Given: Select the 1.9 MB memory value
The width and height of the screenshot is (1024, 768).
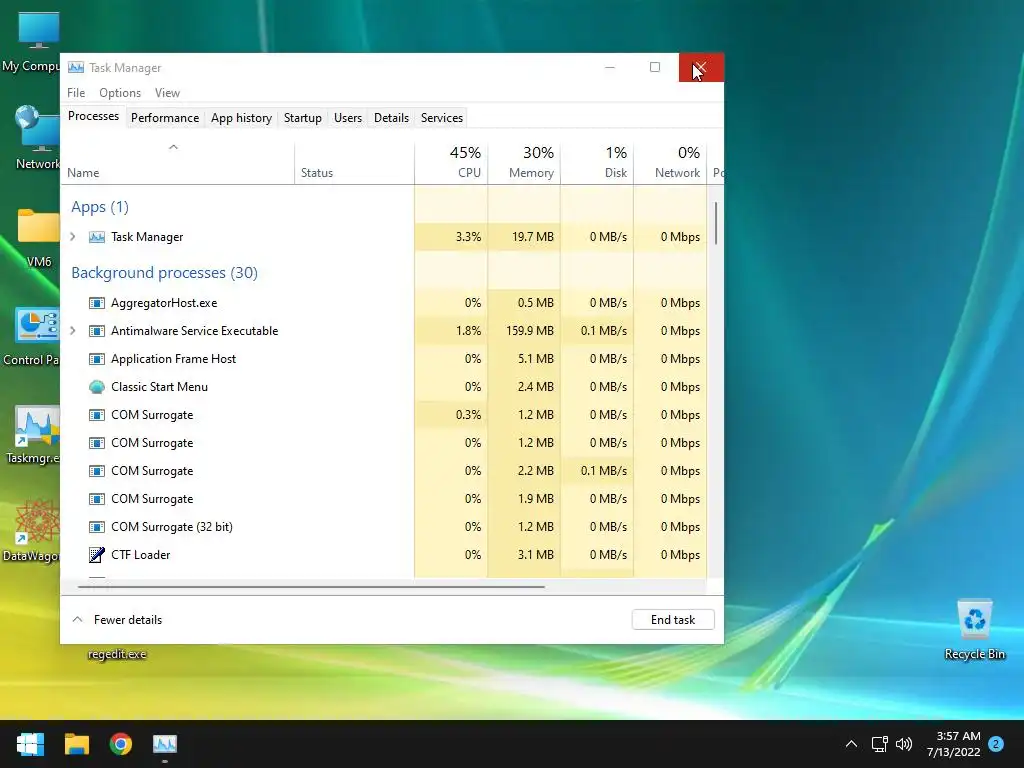Looking at the screenshot, I should pyautogui.click(x=536, y=499).
